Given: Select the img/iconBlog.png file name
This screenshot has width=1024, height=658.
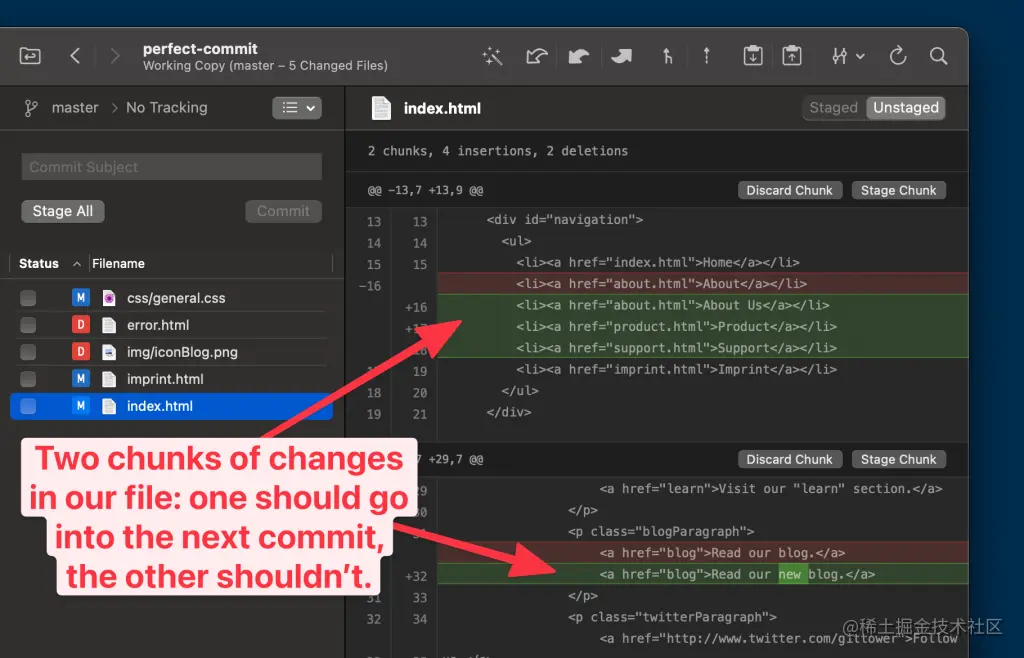Looking at the screenshot, I should click(182, 352).
